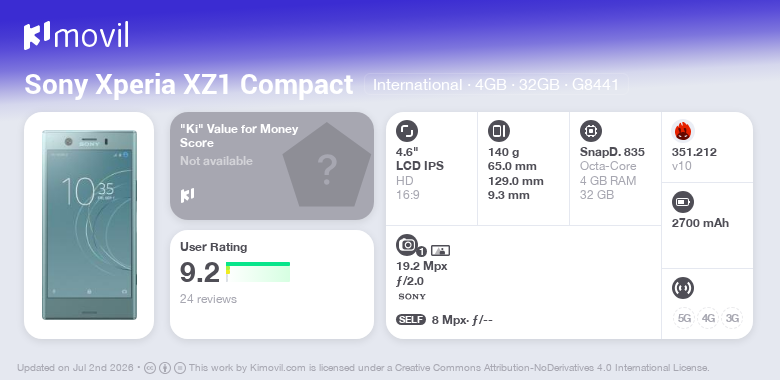Select the 5G network badge

pos(684,318)
